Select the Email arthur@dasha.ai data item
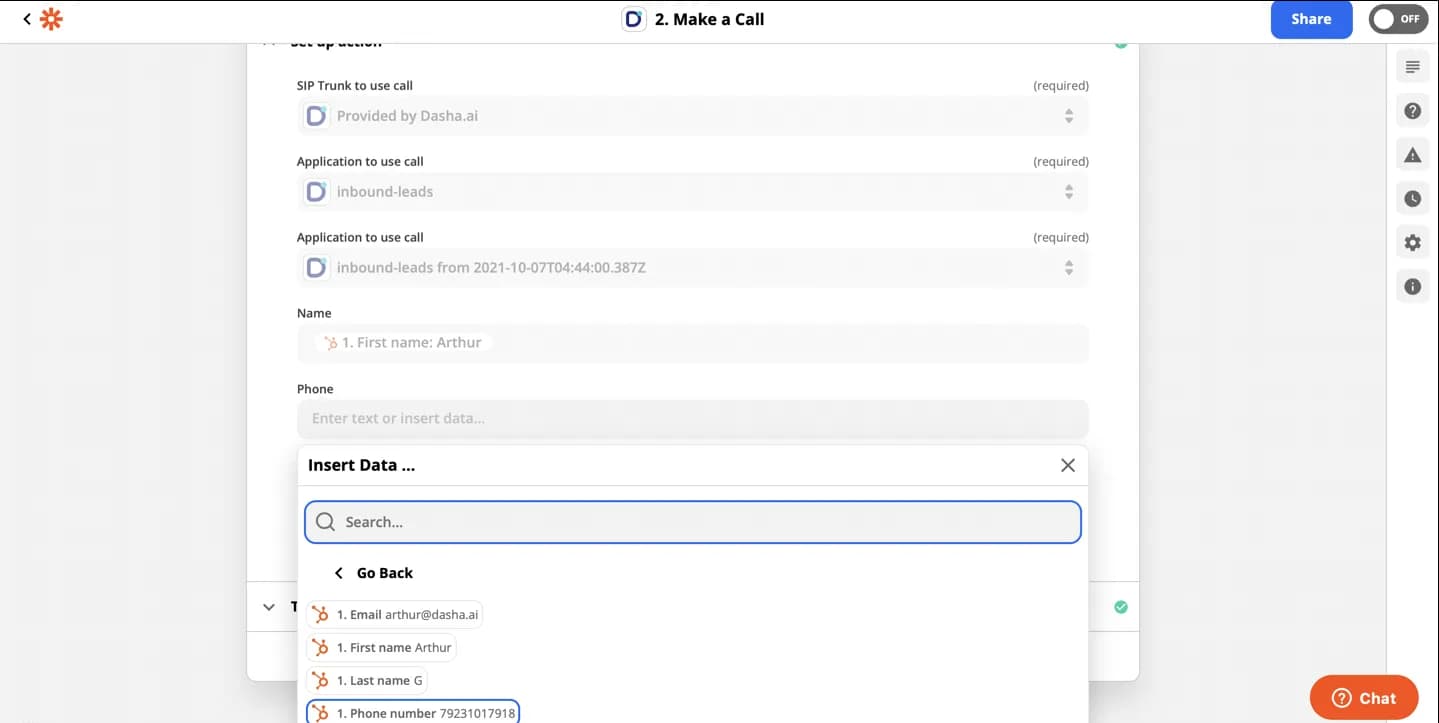1439x723 pixels. click(x=394, y=615)
